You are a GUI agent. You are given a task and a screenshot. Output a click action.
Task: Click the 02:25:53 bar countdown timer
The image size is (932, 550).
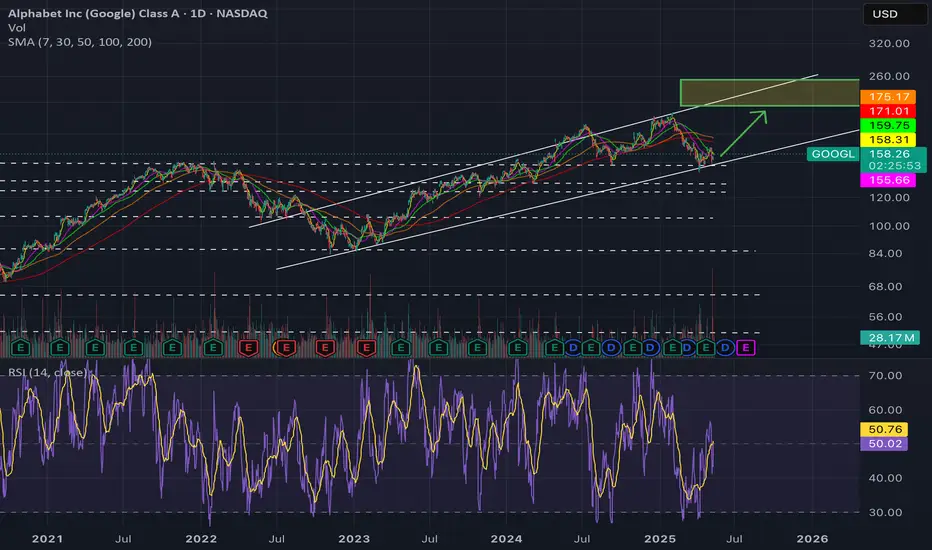894,166
